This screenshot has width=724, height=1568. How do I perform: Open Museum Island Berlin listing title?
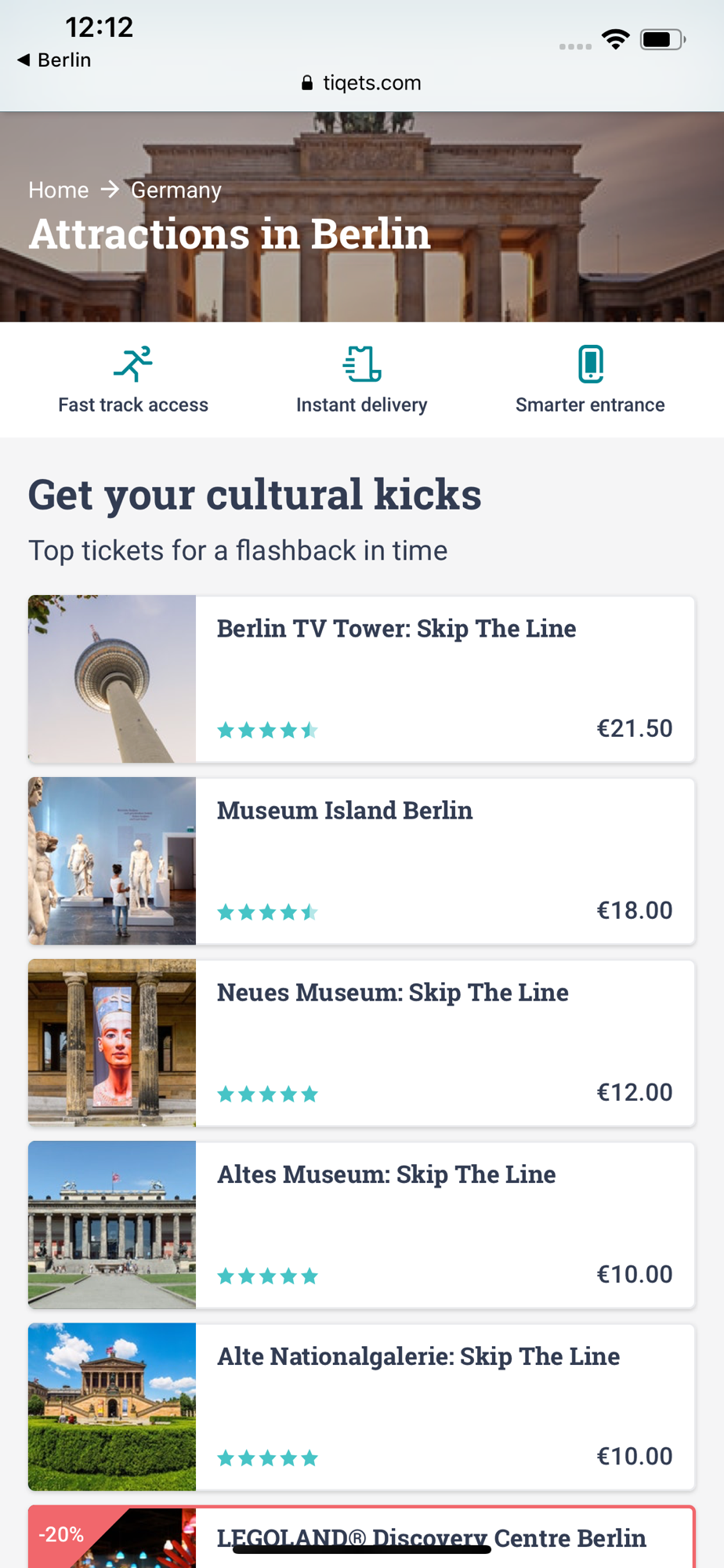pyautogui.click(x=345, y=811)
